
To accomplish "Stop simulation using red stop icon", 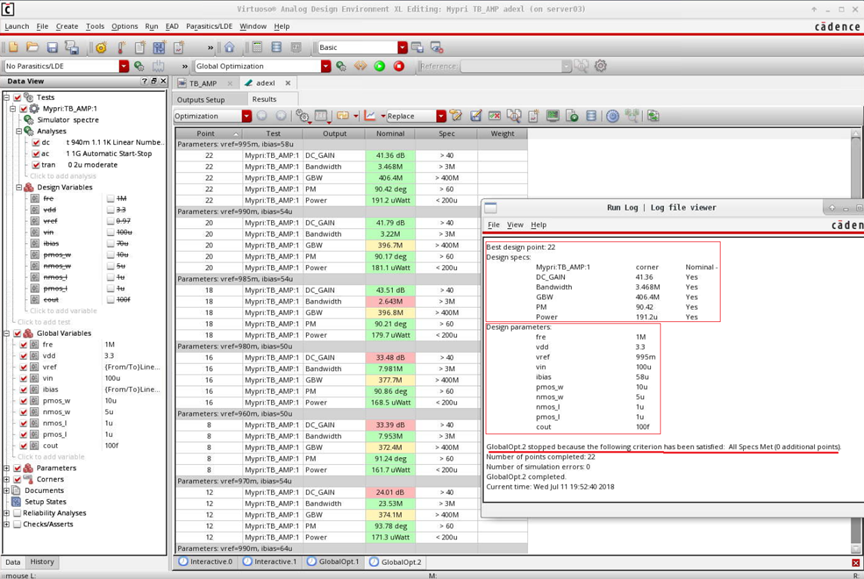I will pos(398,64).
